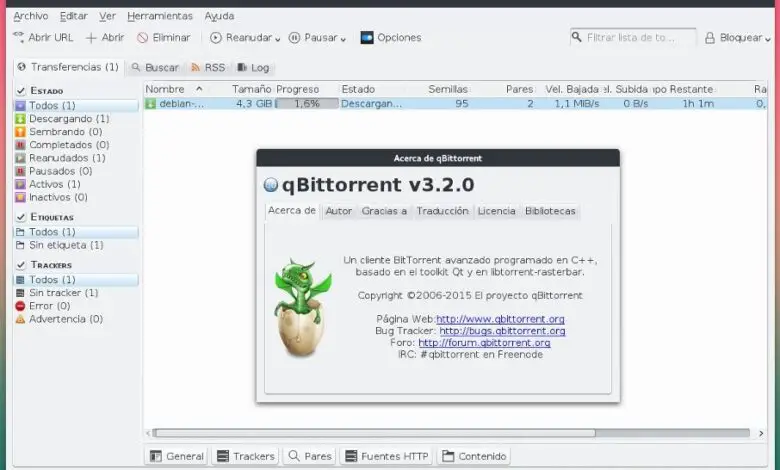Open the Herramientas menu

(x=160, y=16)
